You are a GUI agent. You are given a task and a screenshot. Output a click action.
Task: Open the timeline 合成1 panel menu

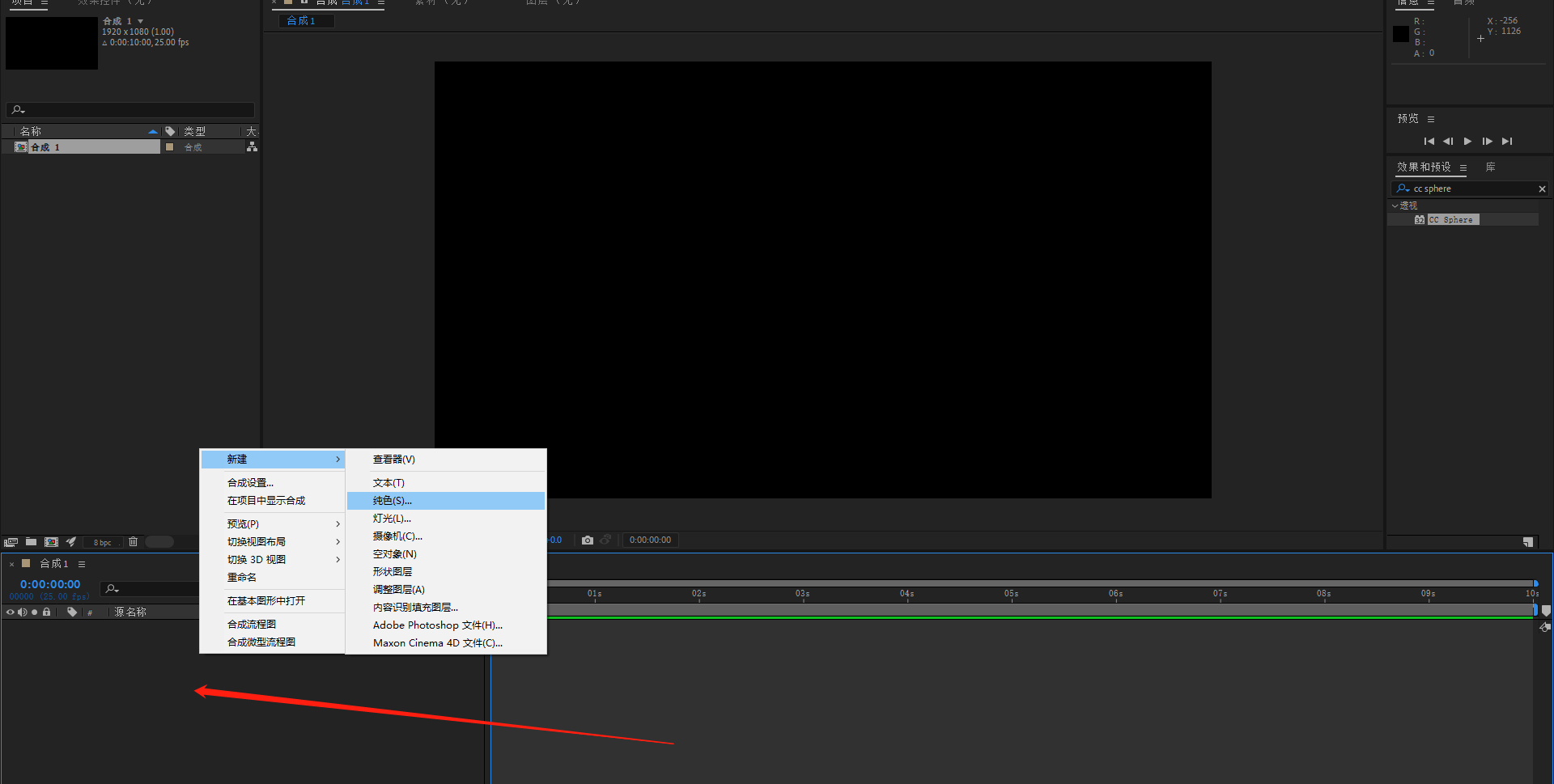82,564
